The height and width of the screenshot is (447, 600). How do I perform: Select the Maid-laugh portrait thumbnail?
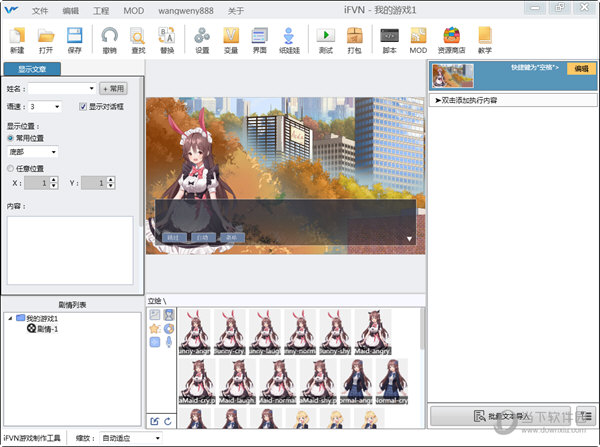[x=237, y=381]
